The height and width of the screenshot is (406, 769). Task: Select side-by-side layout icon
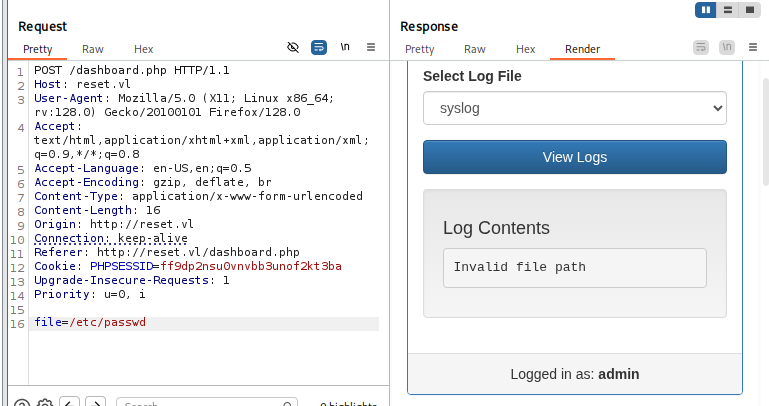[706, 10]
